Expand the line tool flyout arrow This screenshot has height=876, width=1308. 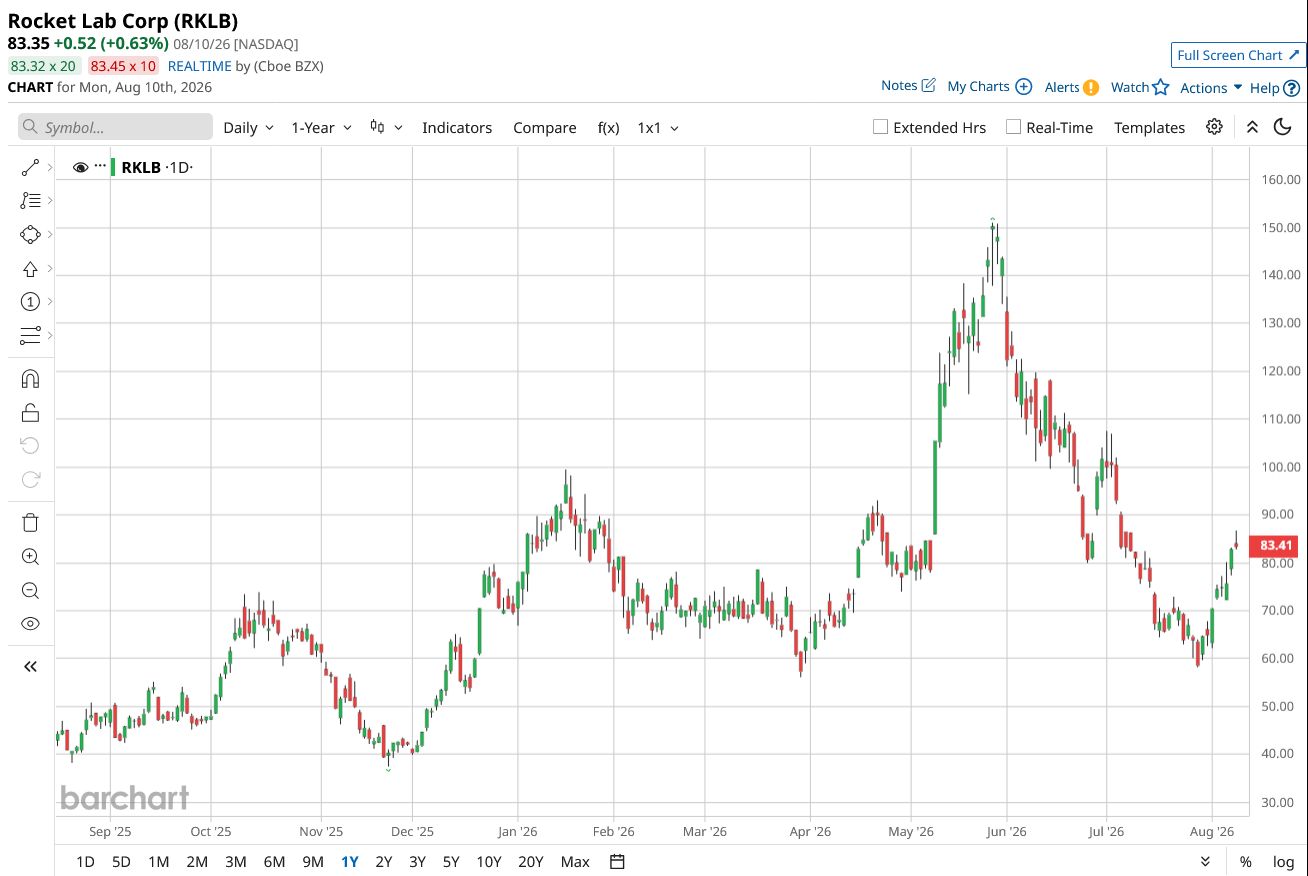coord(49,167)
